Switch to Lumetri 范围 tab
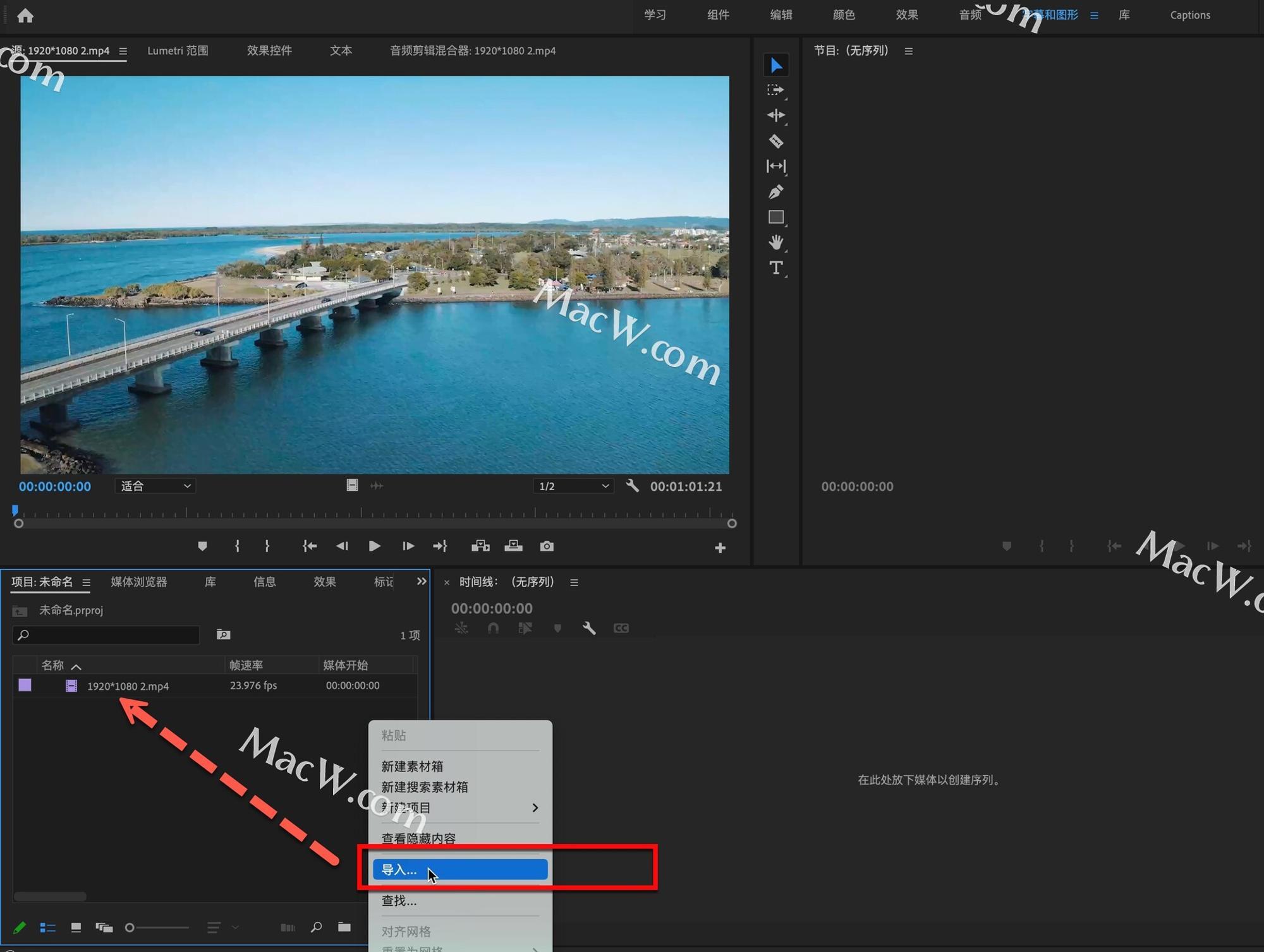This screenshot has height=952, width=1264. (178, 51)
